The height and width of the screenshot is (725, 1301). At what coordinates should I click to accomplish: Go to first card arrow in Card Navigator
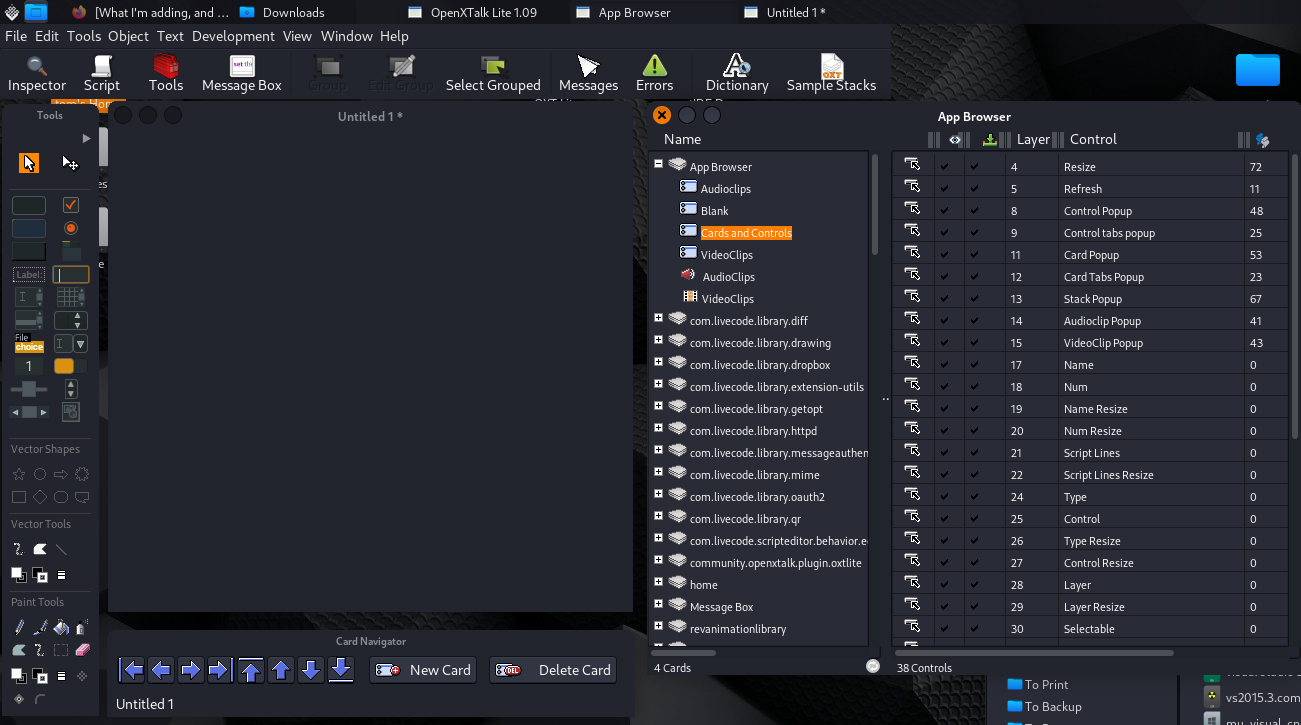[x=133, y=670]
